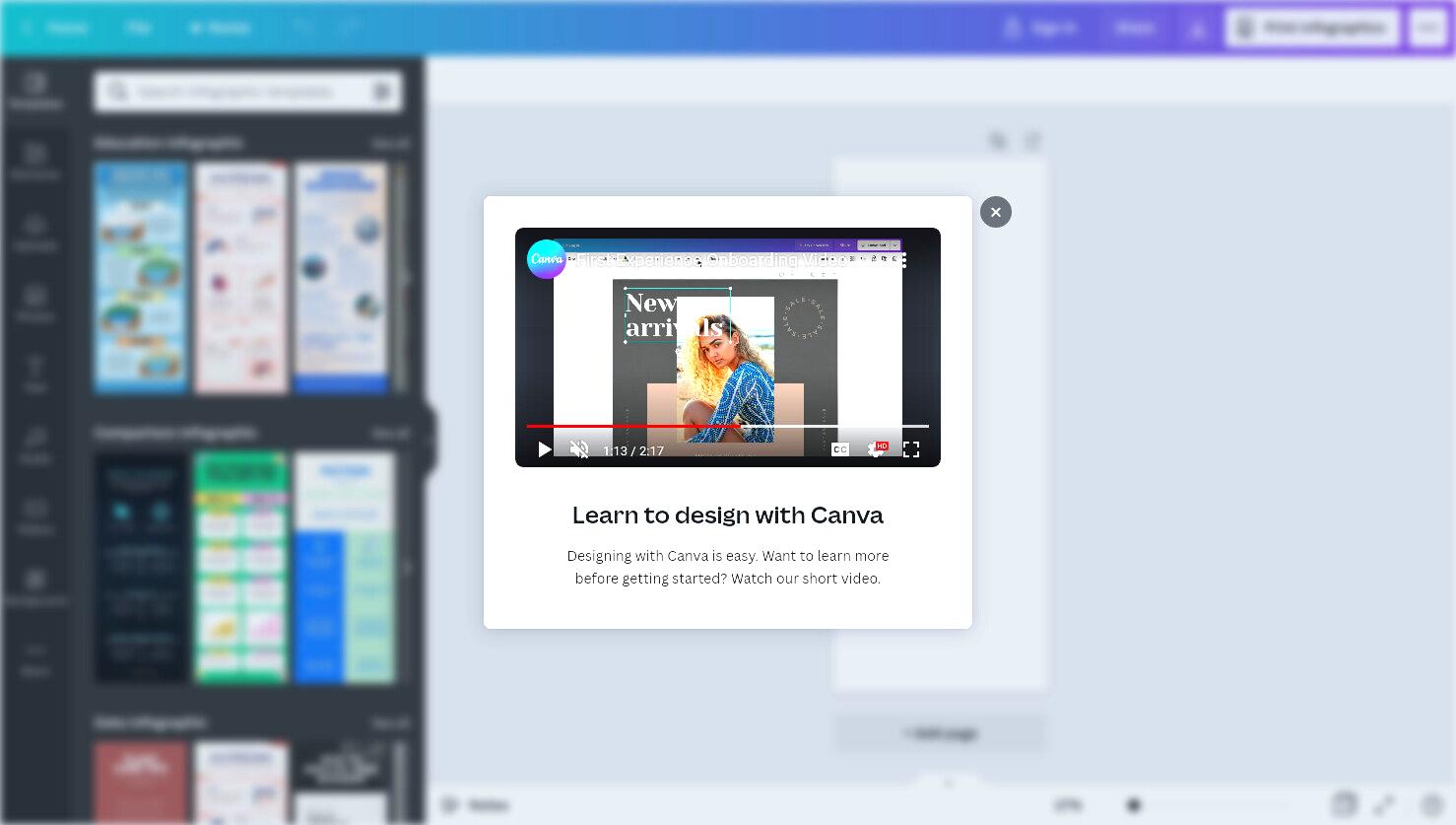Open video quality settings gear
Image resolution: width=1456 pixels, height=825 pixels.
tap(875, 449)
